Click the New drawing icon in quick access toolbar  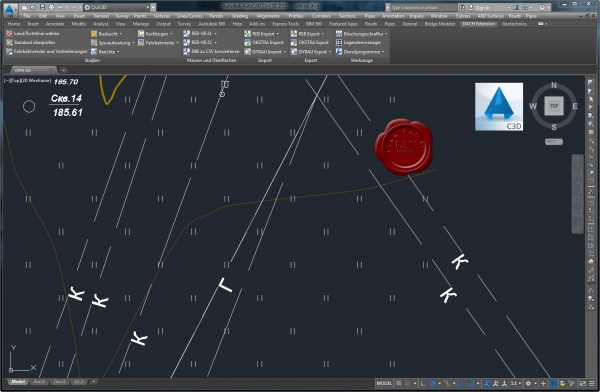pyautogui.click(x=24, y=7)
